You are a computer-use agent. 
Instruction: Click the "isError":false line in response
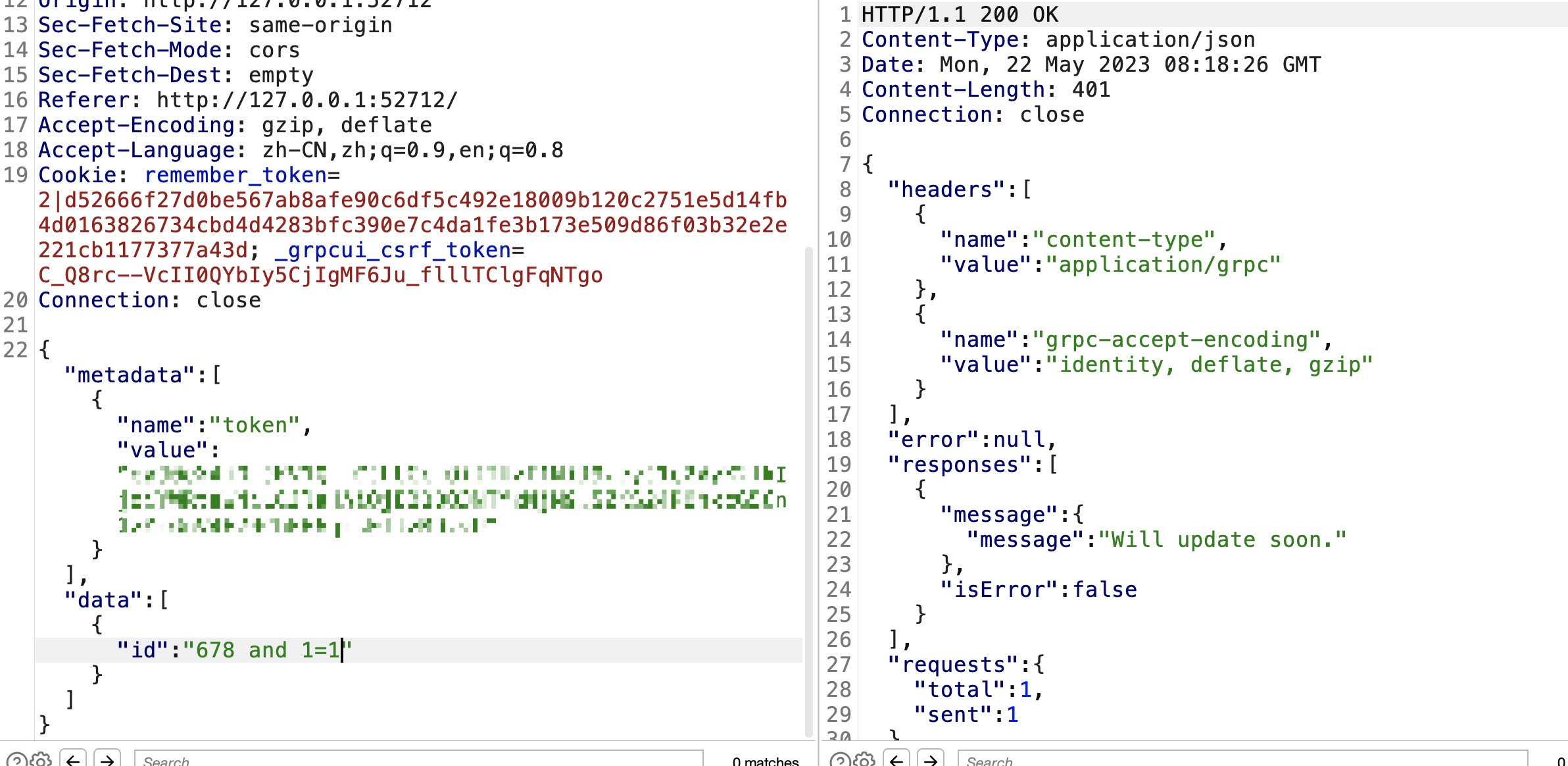point(1038,590)
